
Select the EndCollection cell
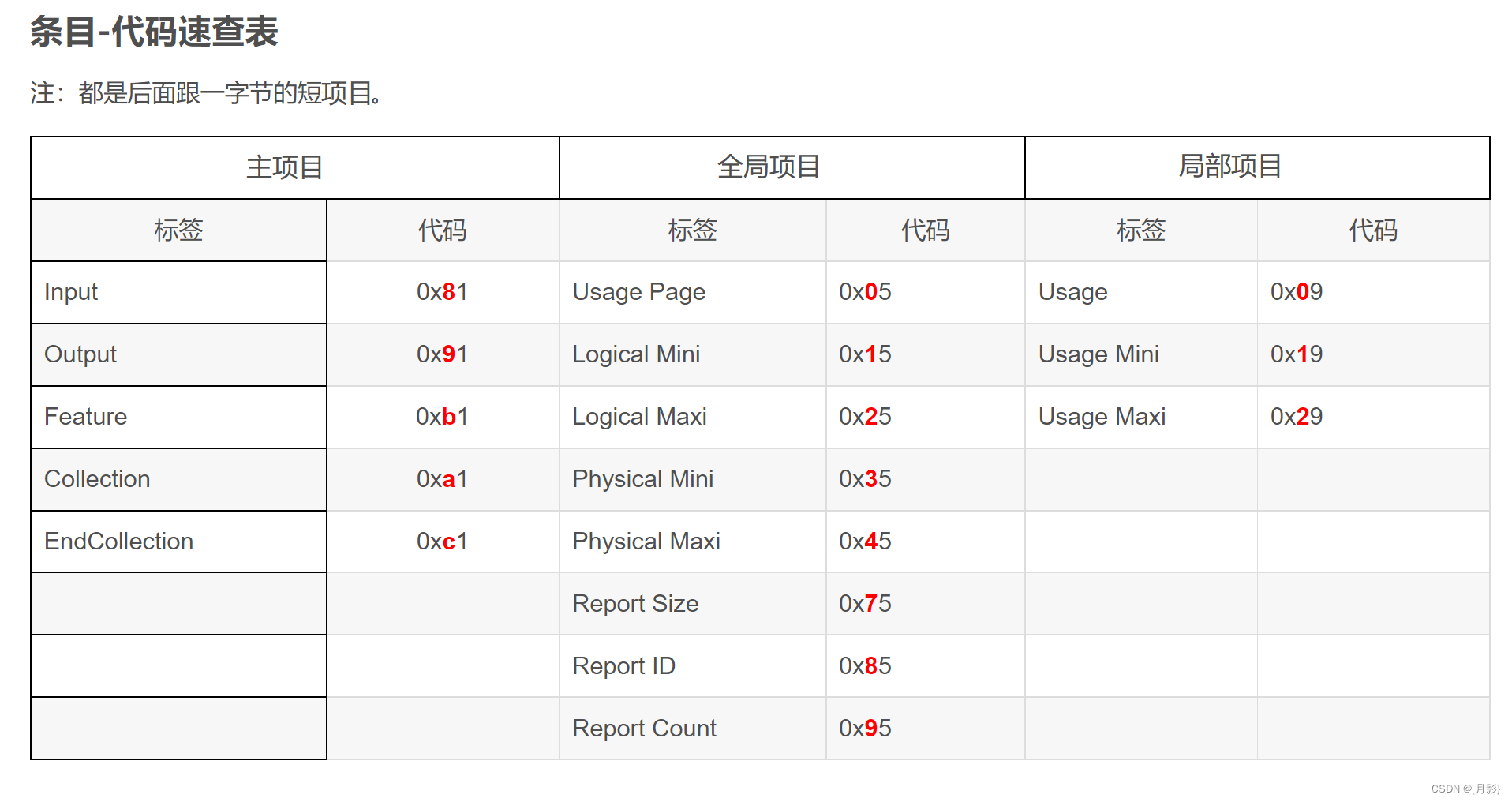pos(178,542)
